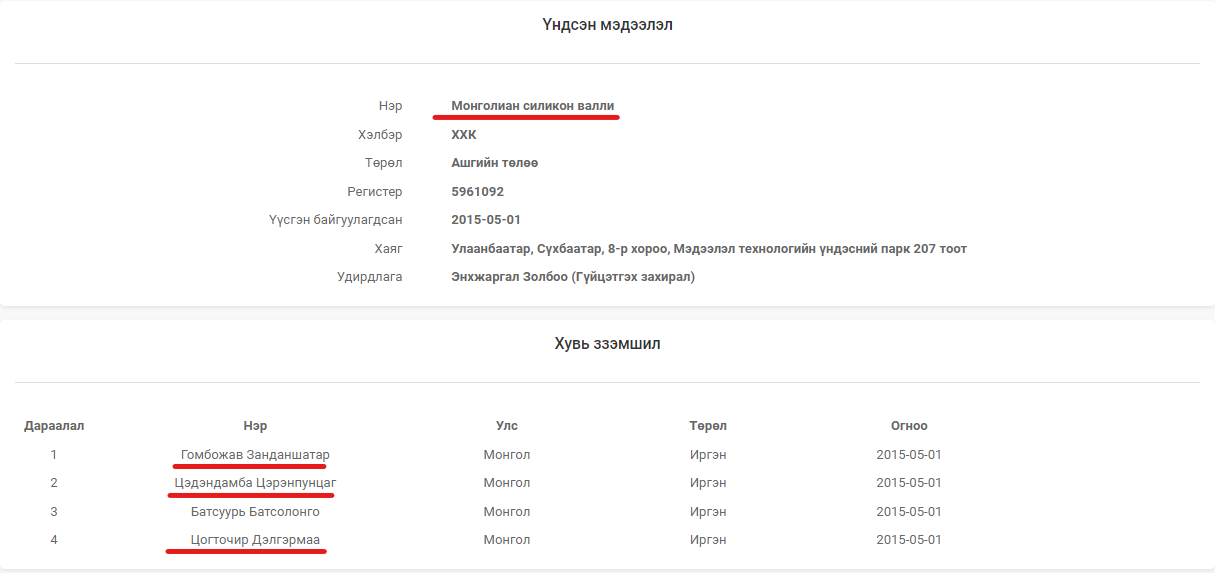Click the Улаанбаатar address text starting with Улаанбаатар
This screenshot has width=1215, height=573.
tap(709, 249)
